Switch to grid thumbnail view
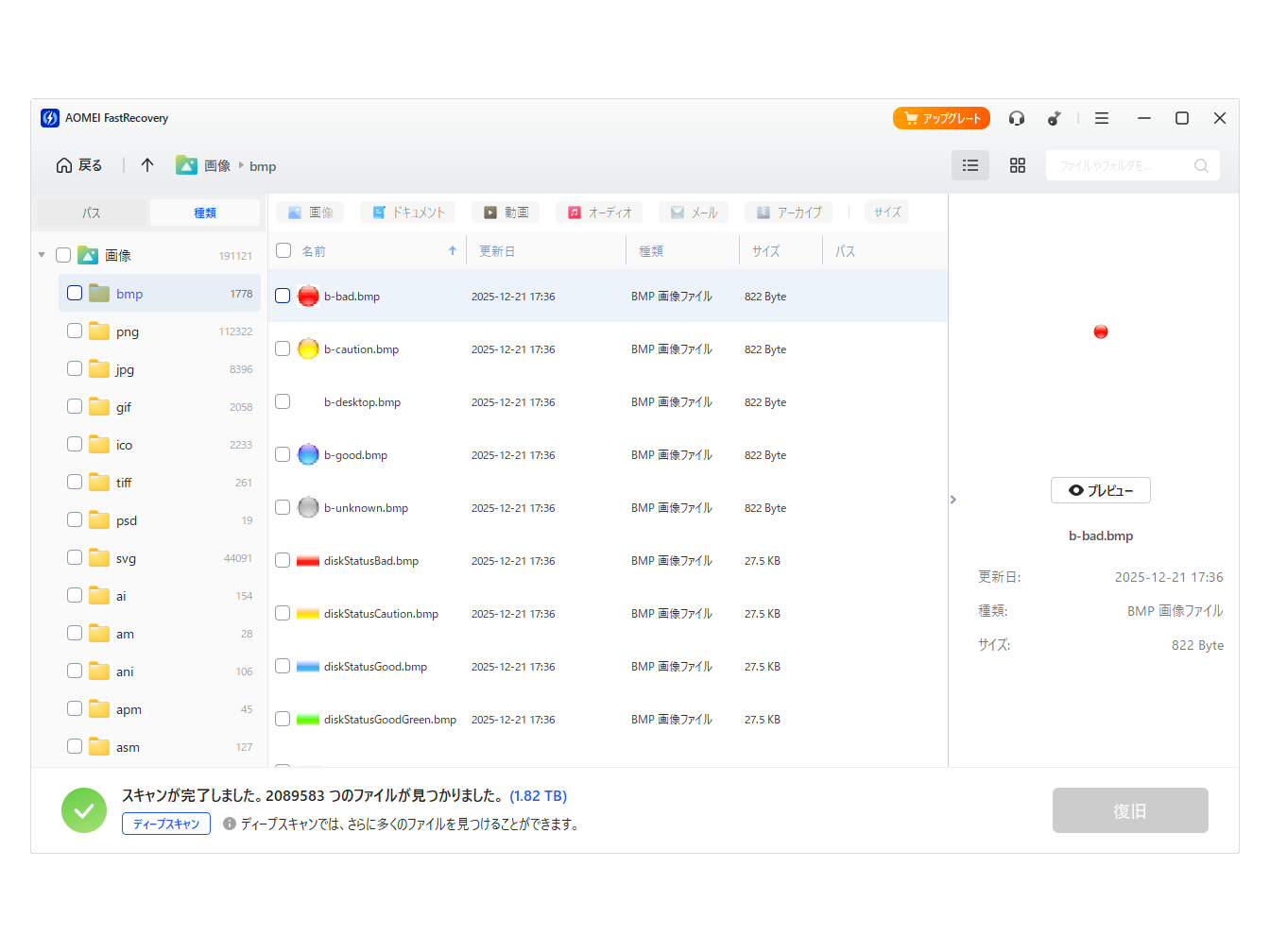 coord(1018,165)
